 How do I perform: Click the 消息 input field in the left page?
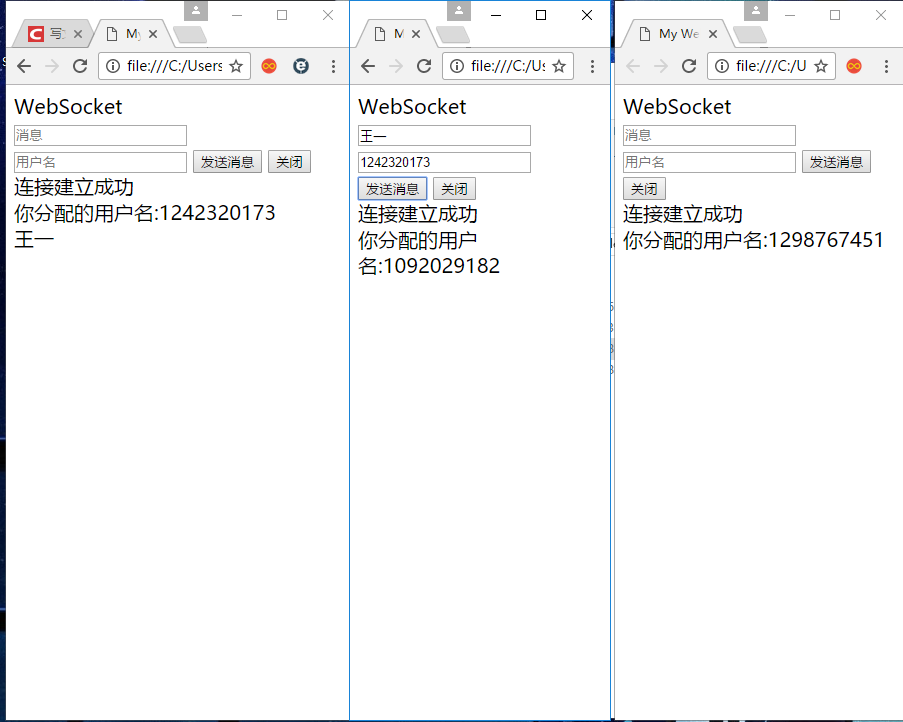pyautogui.click(x=99, y=135)
